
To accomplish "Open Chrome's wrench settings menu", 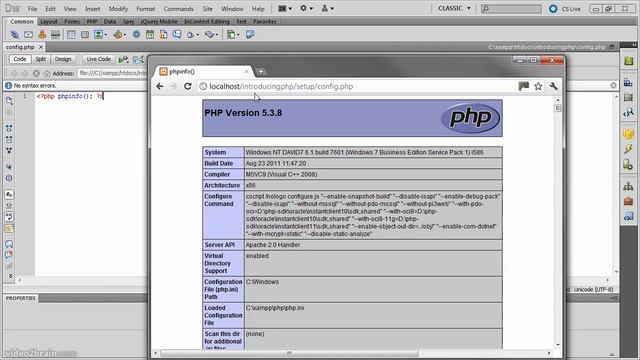I will tap(553, 86).
